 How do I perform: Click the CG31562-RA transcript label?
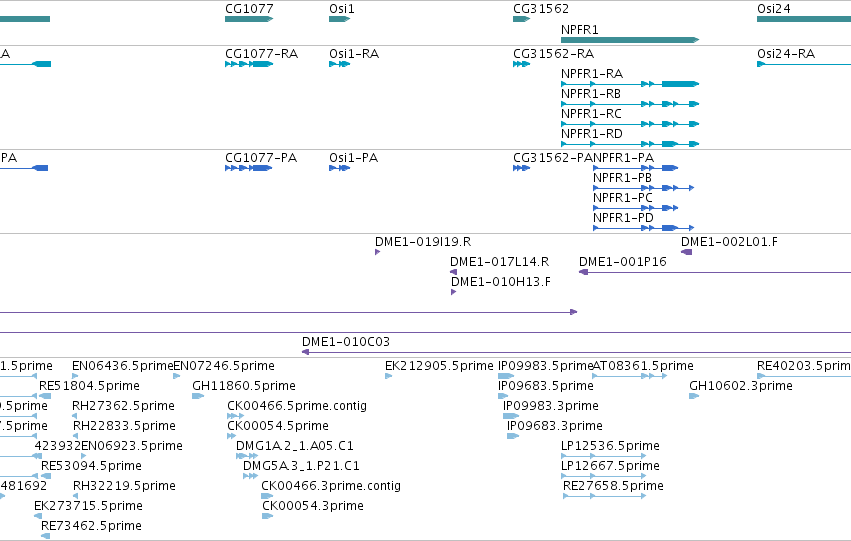[x=553, y=54]
